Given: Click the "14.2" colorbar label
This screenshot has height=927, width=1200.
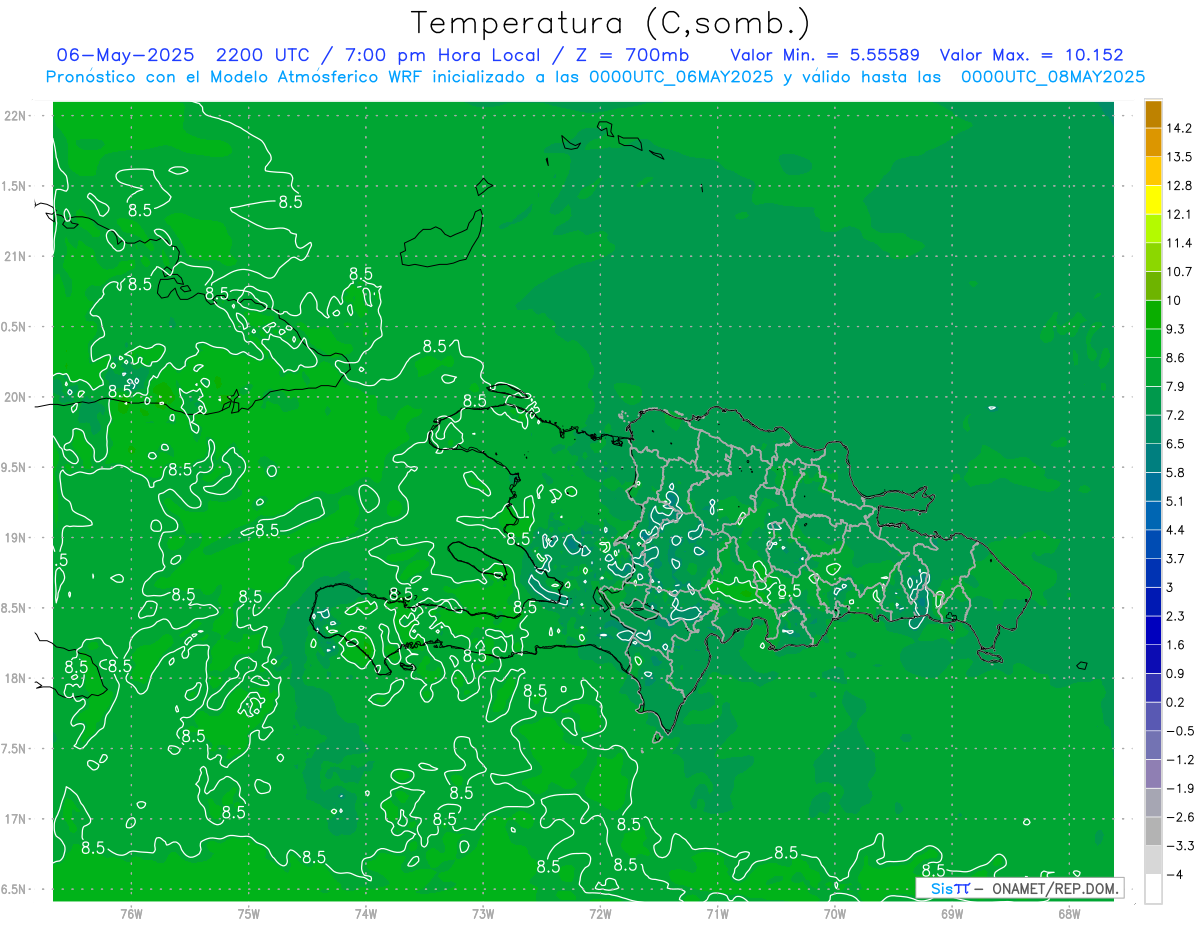Looking at the screenshot, I should [x=1180, y=128].
